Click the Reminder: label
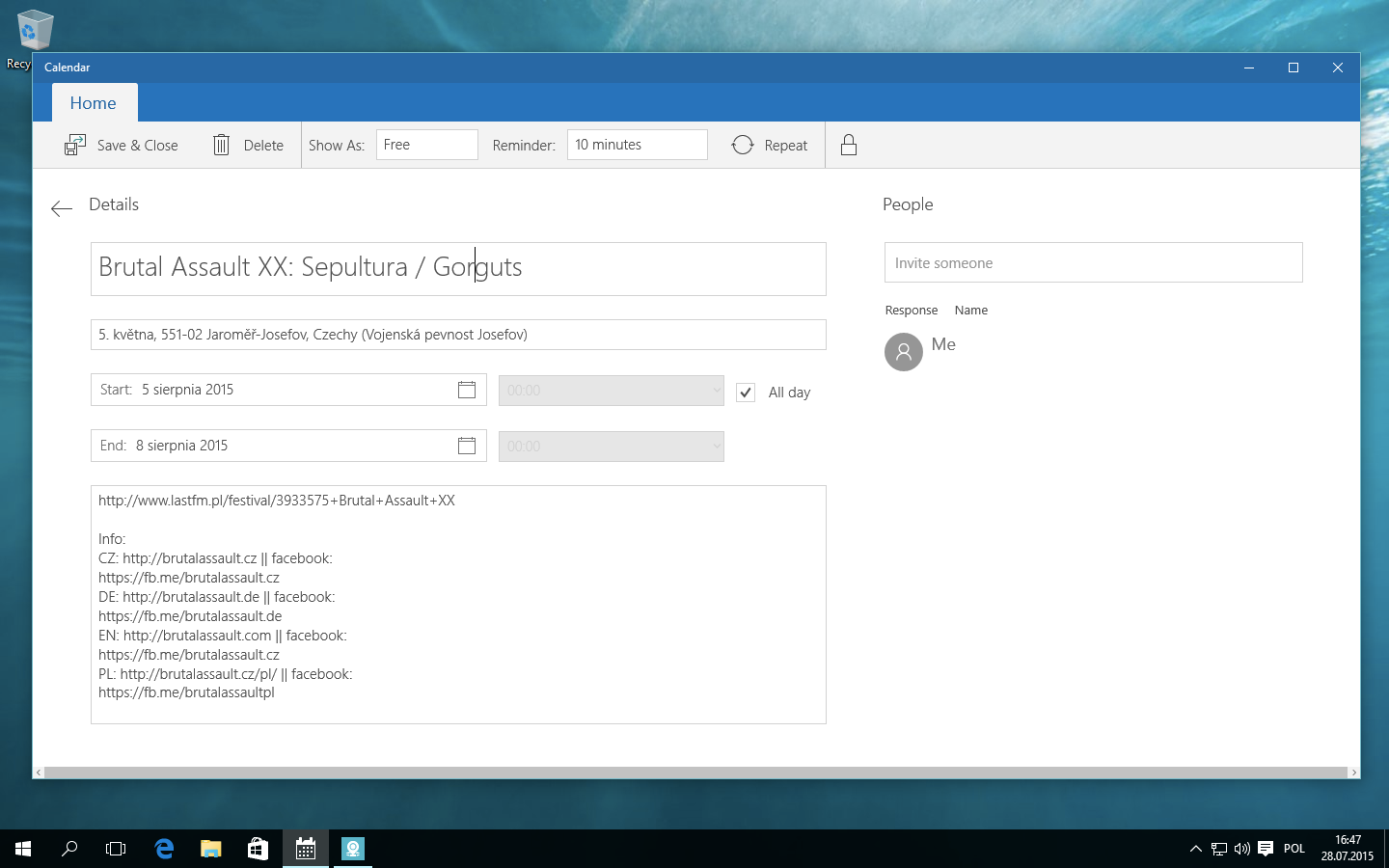 click(524, 146)
